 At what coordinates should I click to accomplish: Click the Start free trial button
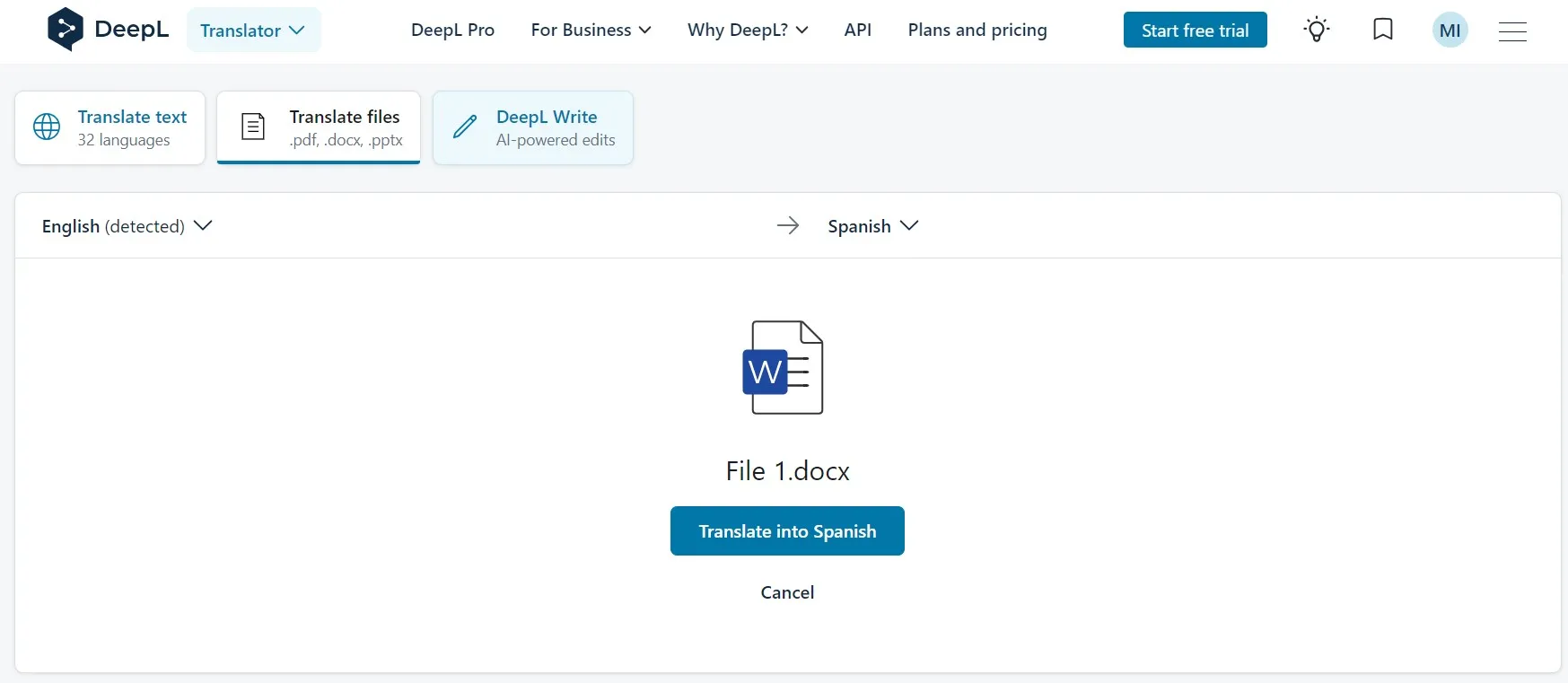tap(1195, 31)
